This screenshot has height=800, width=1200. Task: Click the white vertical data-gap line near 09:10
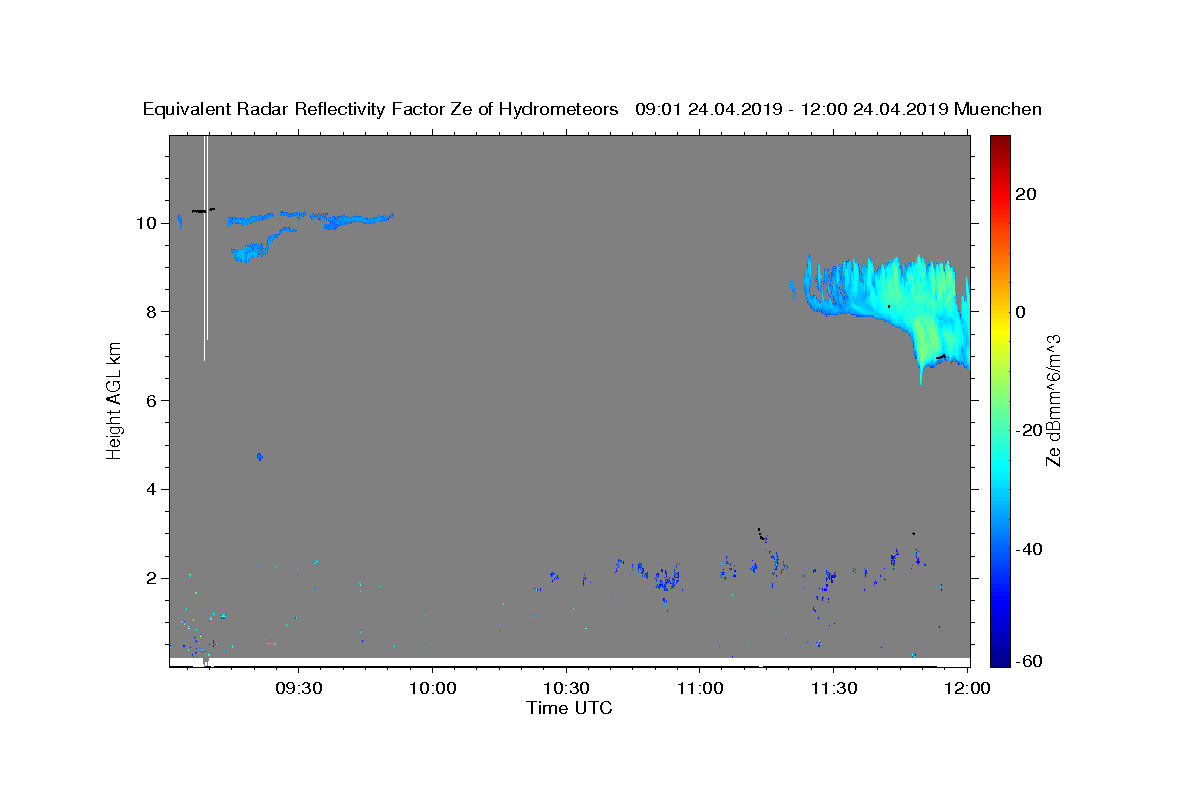pos(205,248)
